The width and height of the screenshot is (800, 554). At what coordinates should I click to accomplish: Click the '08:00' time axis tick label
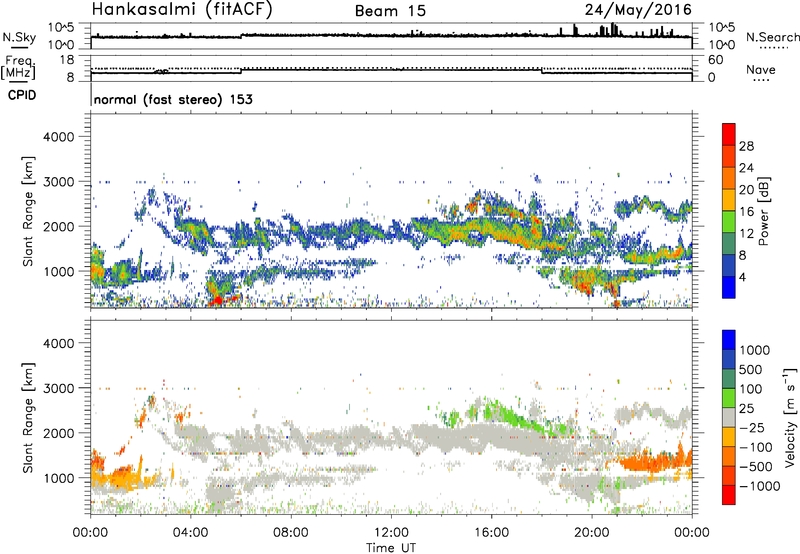coord(291,533)
